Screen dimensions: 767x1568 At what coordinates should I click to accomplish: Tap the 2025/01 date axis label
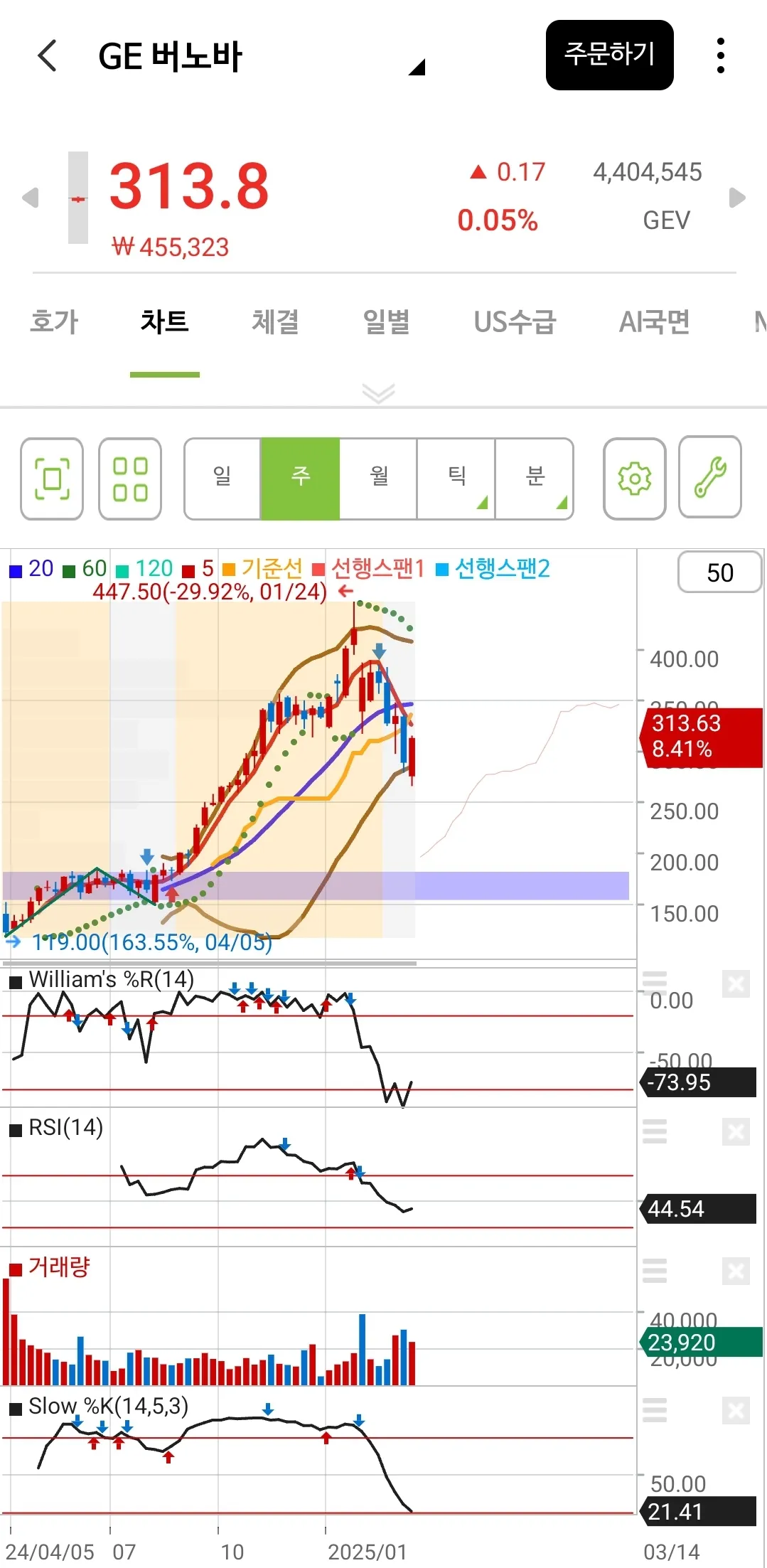(367, 1552)
